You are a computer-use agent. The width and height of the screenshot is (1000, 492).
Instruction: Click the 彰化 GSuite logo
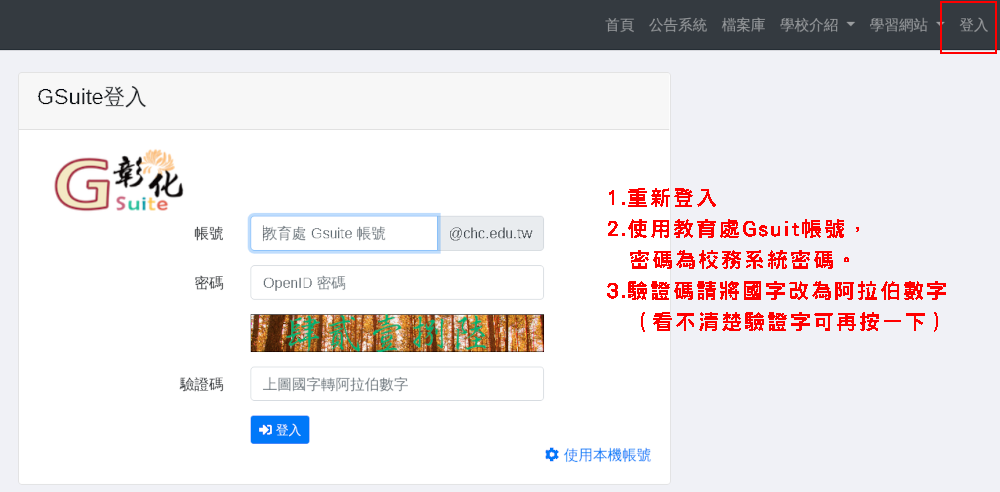click(x=118, y=181)
